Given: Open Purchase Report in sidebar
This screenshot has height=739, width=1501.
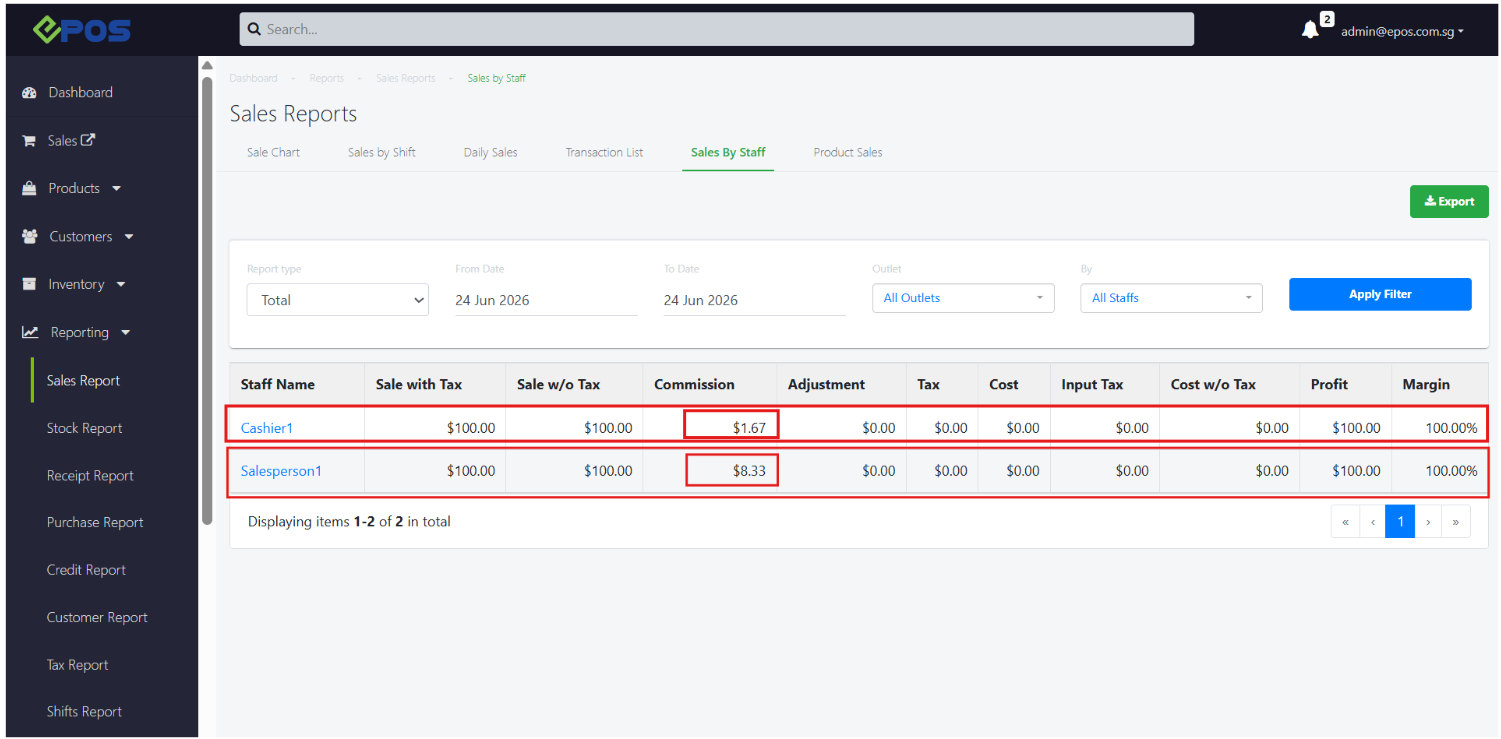Looking at the screenshot, I should click(95, 523).
